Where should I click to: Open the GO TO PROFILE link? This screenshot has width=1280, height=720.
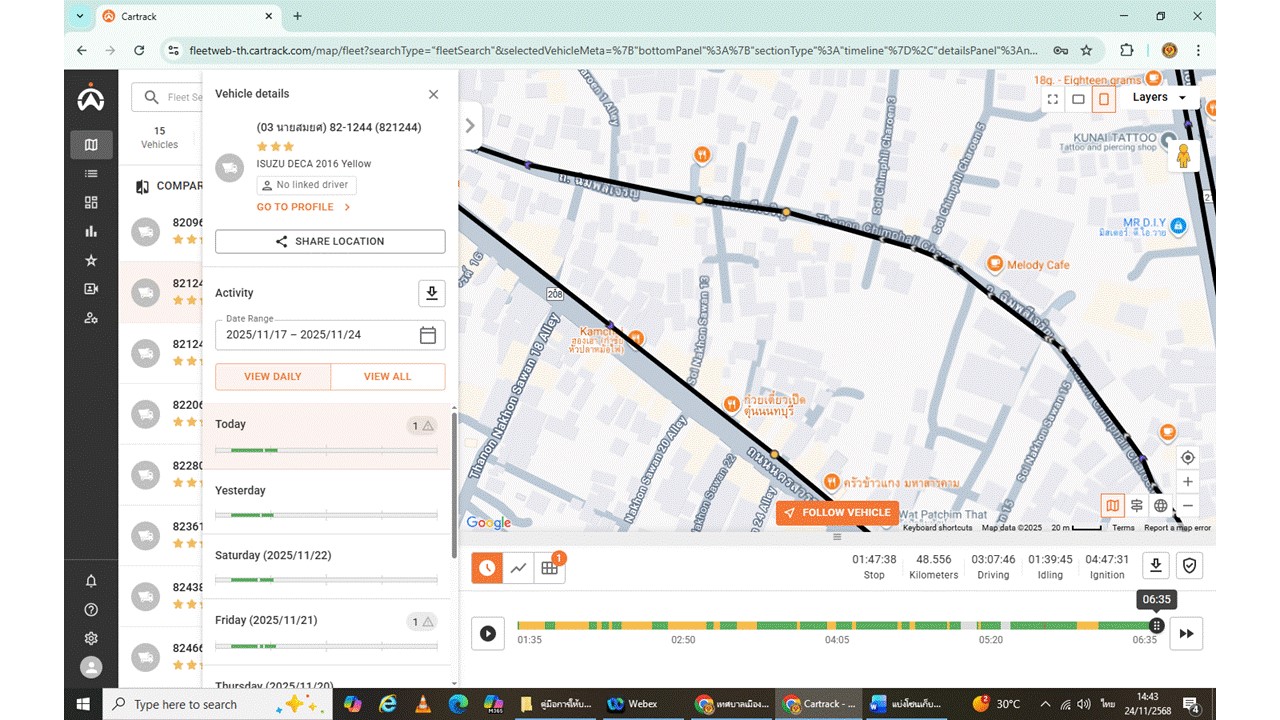click(x=303, y=207)
